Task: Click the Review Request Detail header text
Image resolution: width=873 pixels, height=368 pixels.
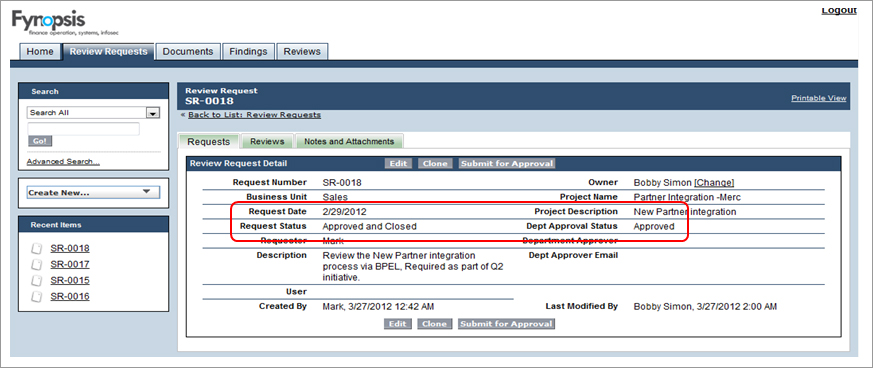Action: [238, 164]
